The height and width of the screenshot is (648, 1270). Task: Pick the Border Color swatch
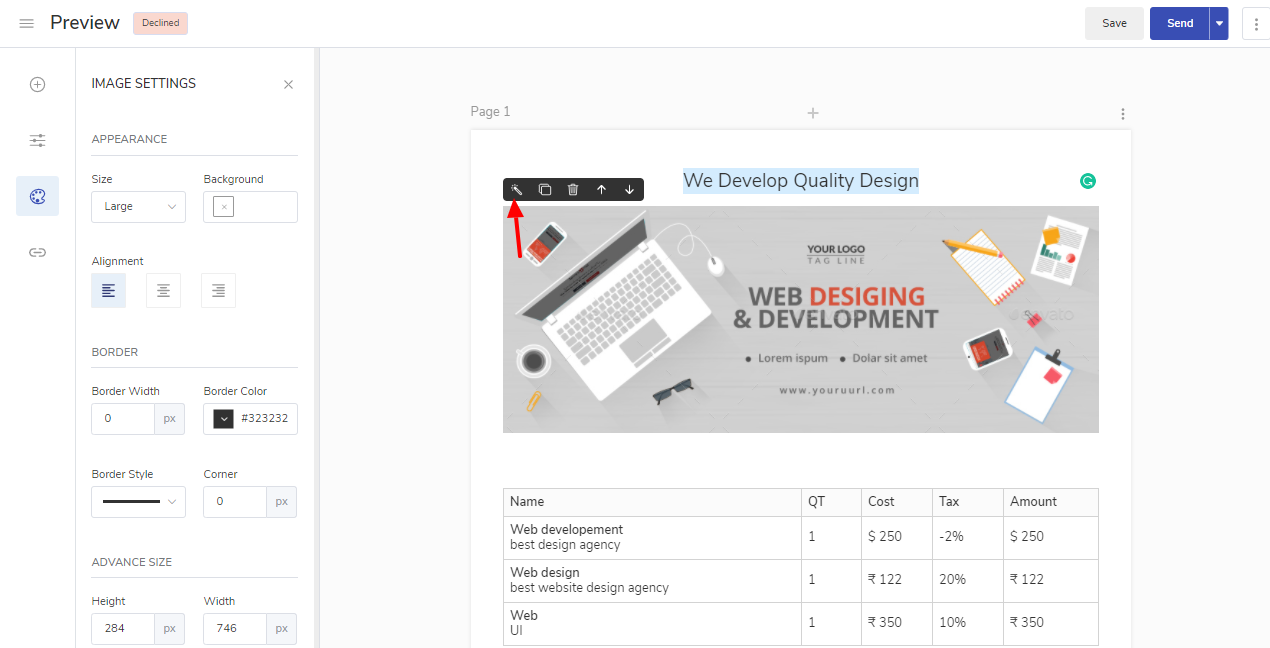pyautogui.click(x=224, y=419)
